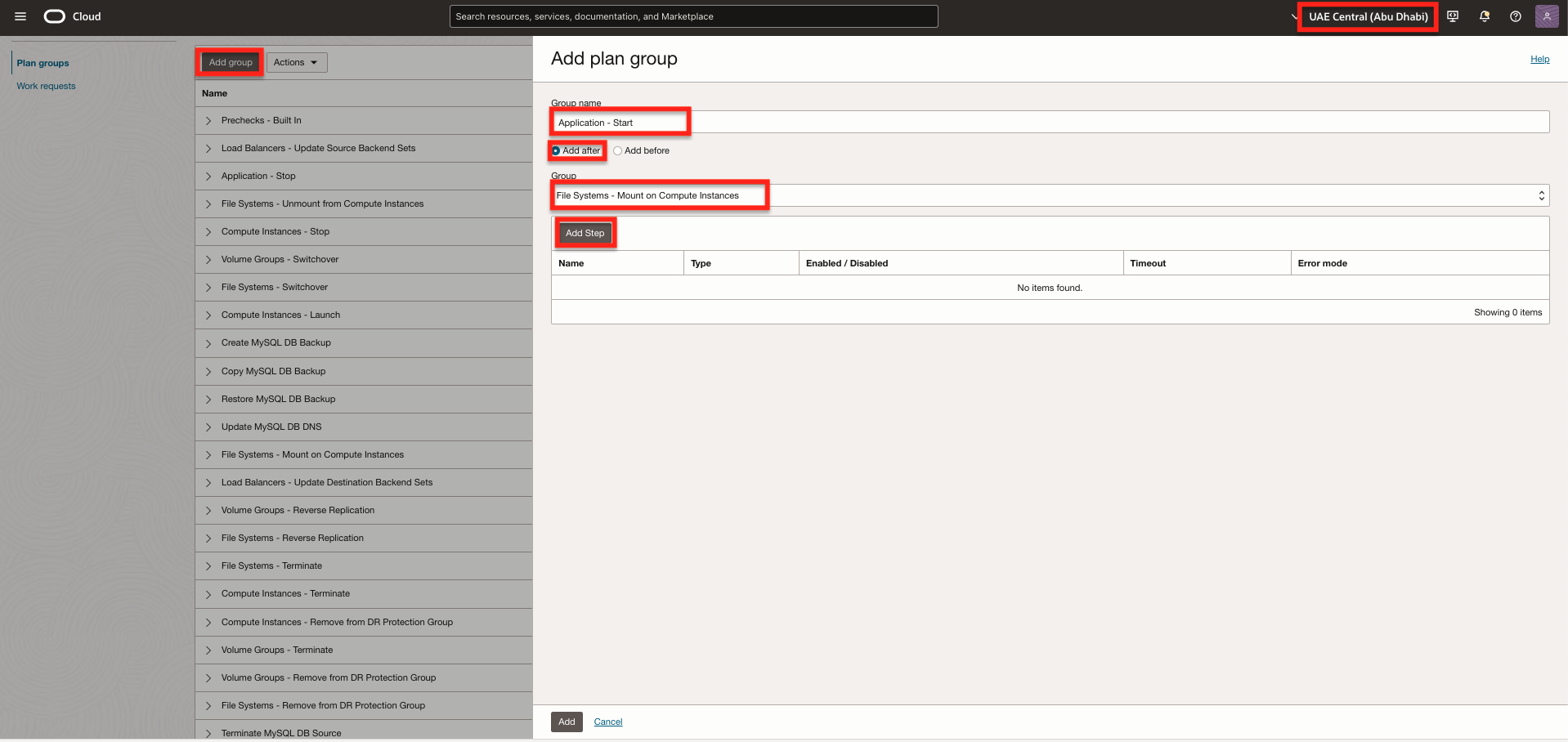Expand Restore MySQL DB Backup group
Screen dimensions: 1568x742
click(x=208, y=400)
